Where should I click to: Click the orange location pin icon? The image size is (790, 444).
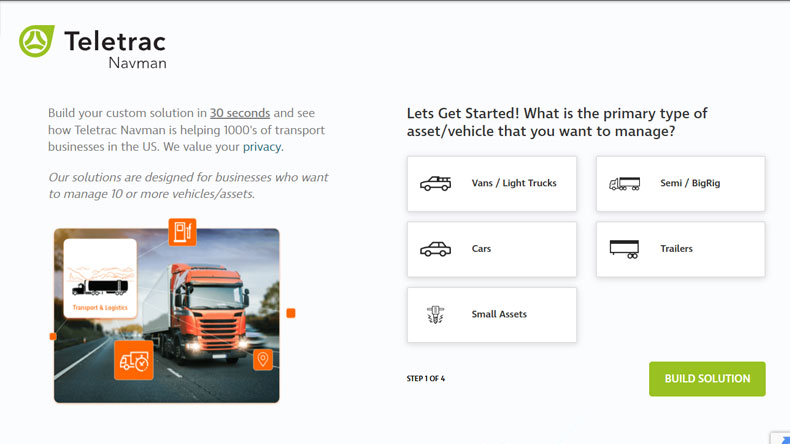click(263, 359)
